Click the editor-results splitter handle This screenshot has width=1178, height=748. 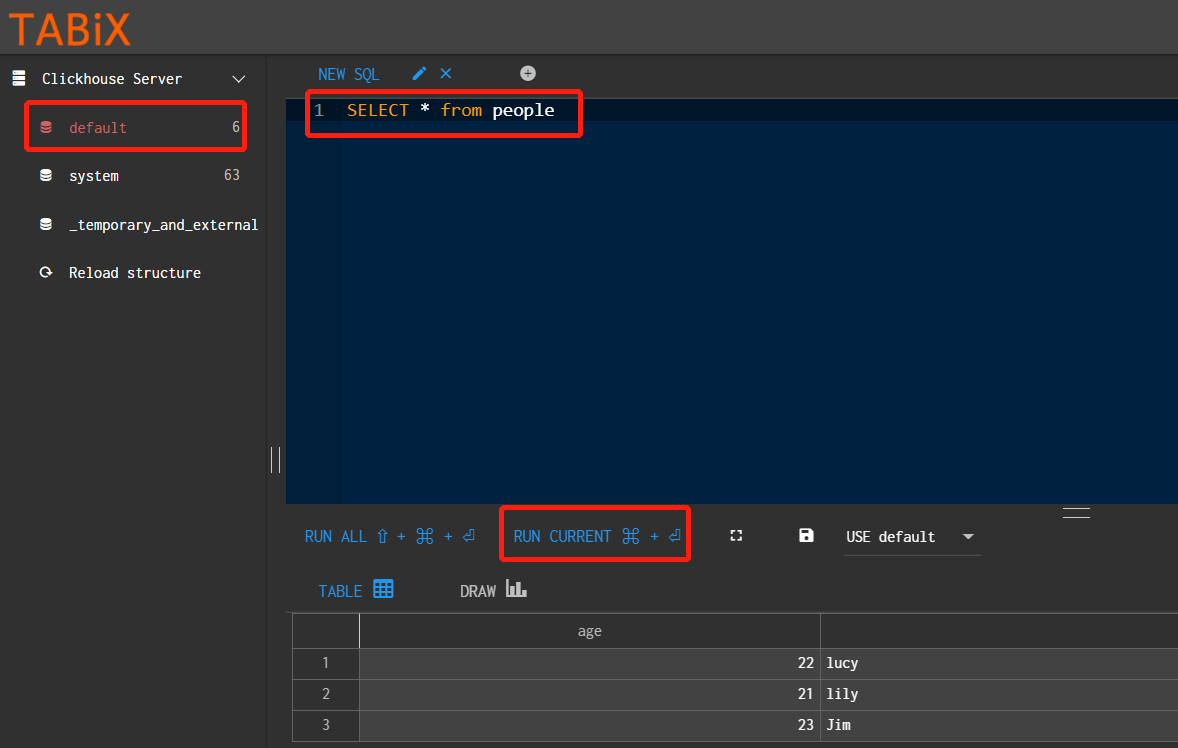click(x=1076, y=513)
